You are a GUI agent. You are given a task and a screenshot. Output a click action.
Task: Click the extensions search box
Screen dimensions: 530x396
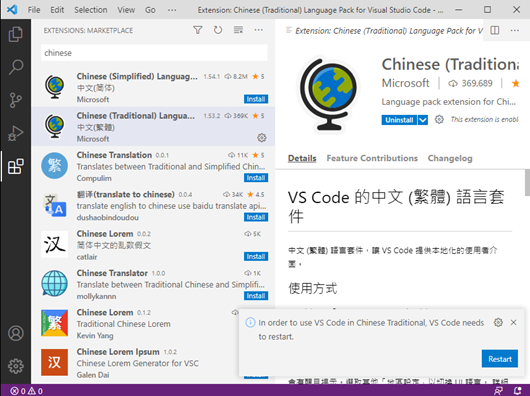[x=154, y=53]
